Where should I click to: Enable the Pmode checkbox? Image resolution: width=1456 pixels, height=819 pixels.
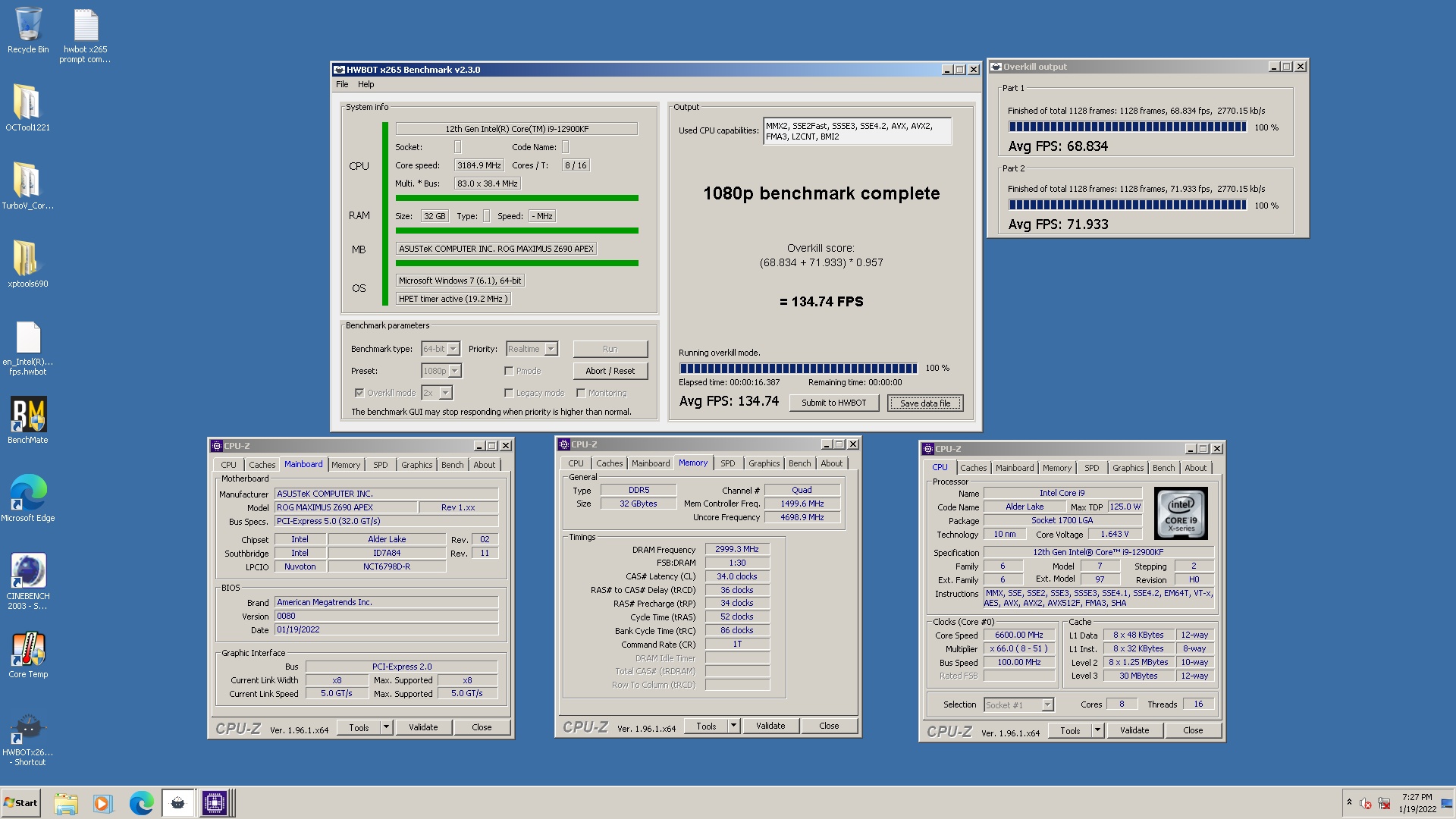[x=509, y=371]
